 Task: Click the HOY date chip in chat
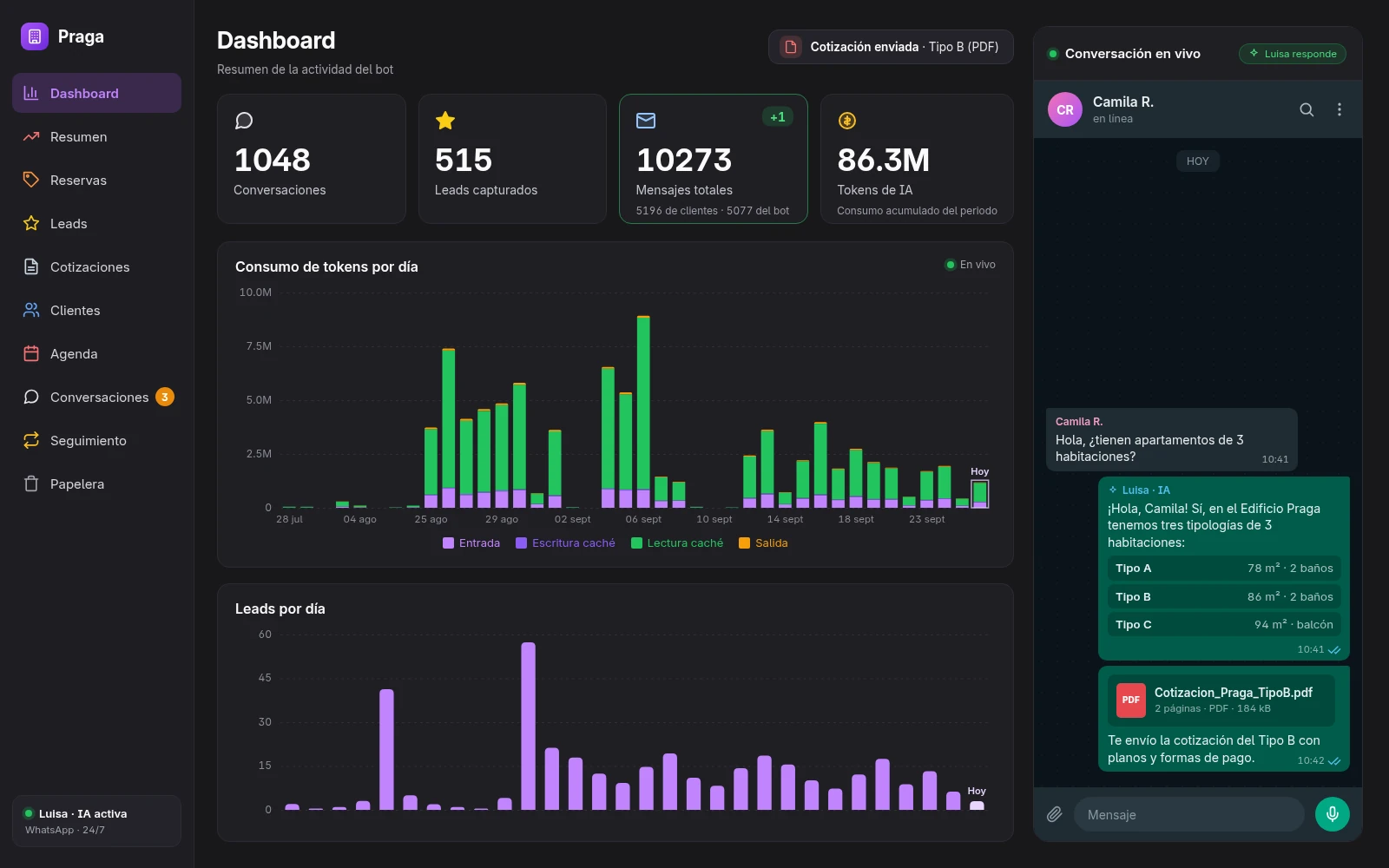1198,161
